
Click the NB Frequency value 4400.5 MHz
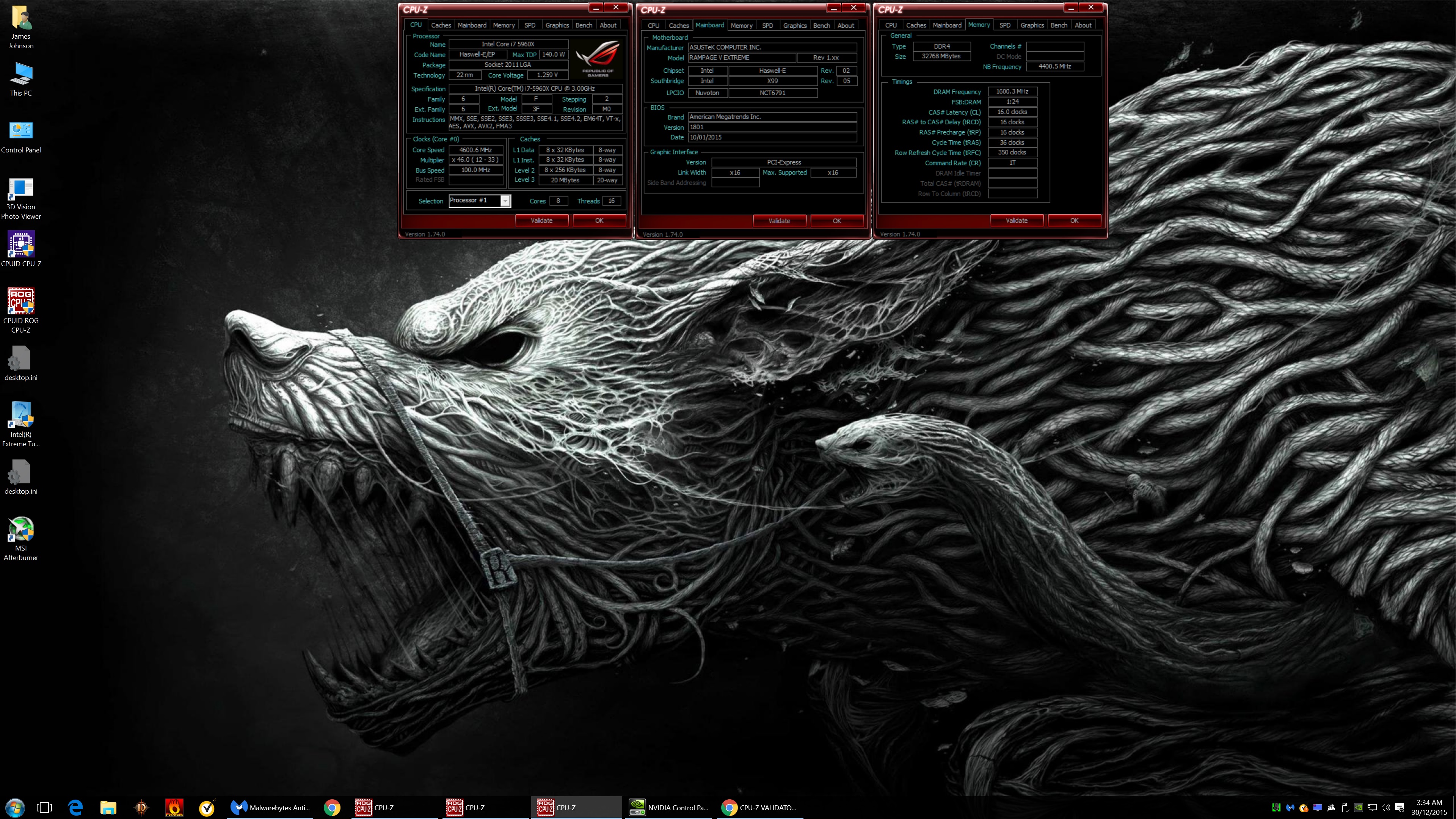[x=1055, y=66]
